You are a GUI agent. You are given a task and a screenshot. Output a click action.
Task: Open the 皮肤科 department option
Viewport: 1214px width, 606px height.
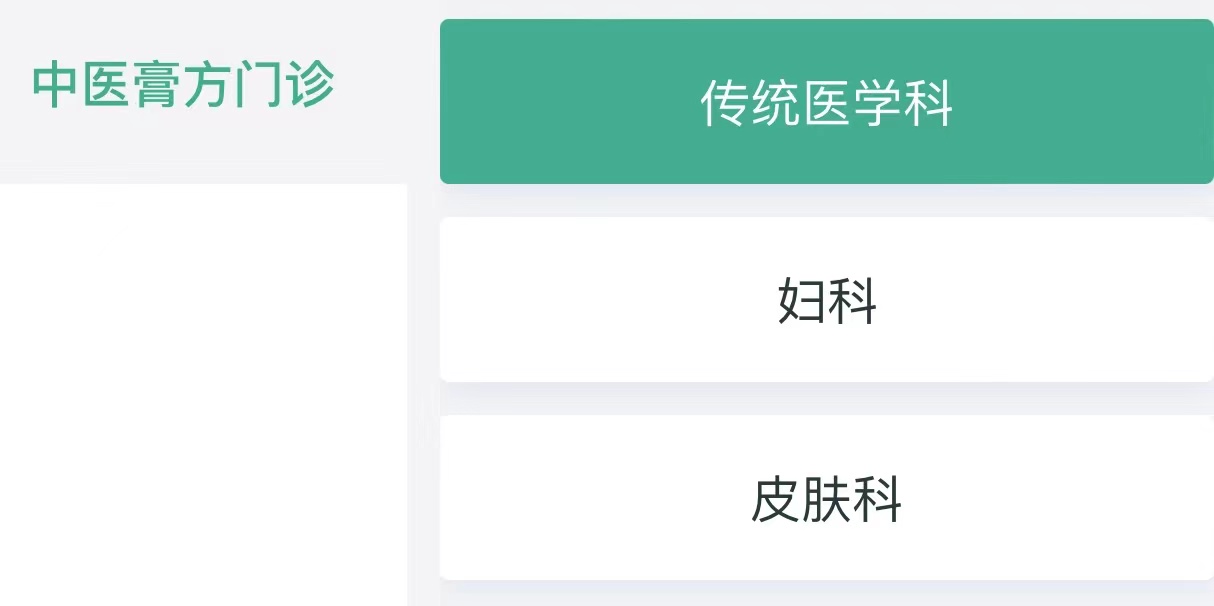click(826, 498)
